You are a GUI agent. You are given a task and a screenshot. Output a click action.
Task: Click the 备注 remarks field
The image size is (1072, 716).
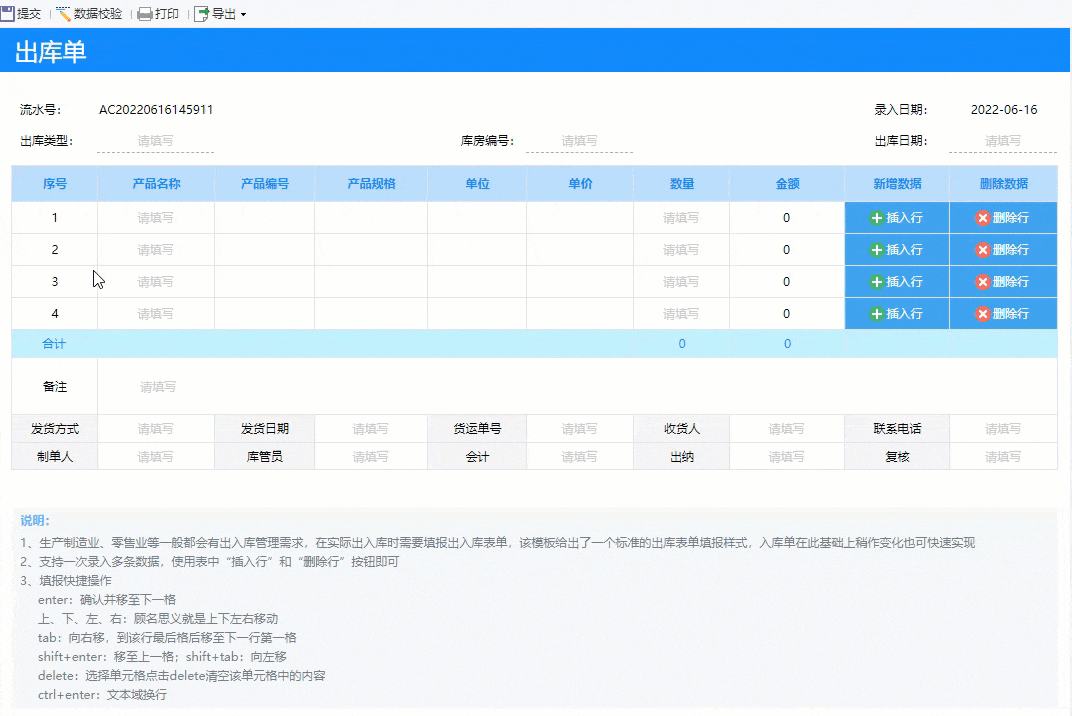(577, 386)
